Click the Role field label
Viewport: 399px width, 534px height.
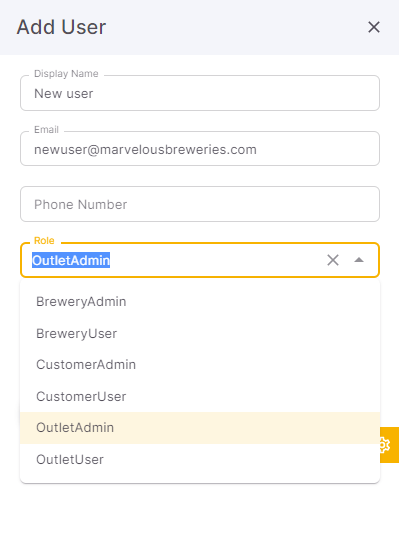click(44, 241)
